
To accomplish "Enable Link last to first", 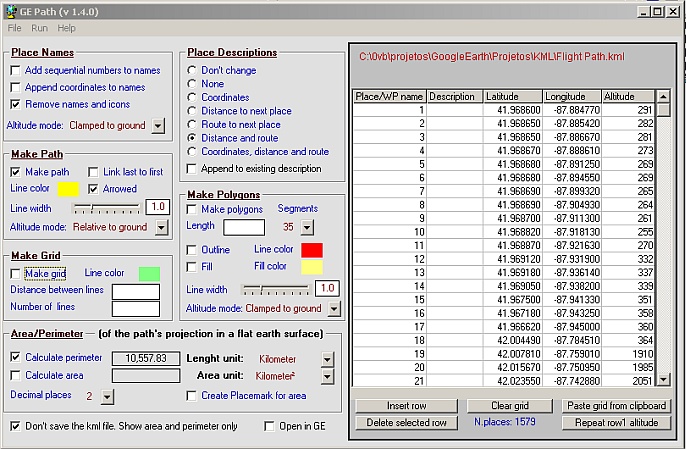I will point(93,172).
